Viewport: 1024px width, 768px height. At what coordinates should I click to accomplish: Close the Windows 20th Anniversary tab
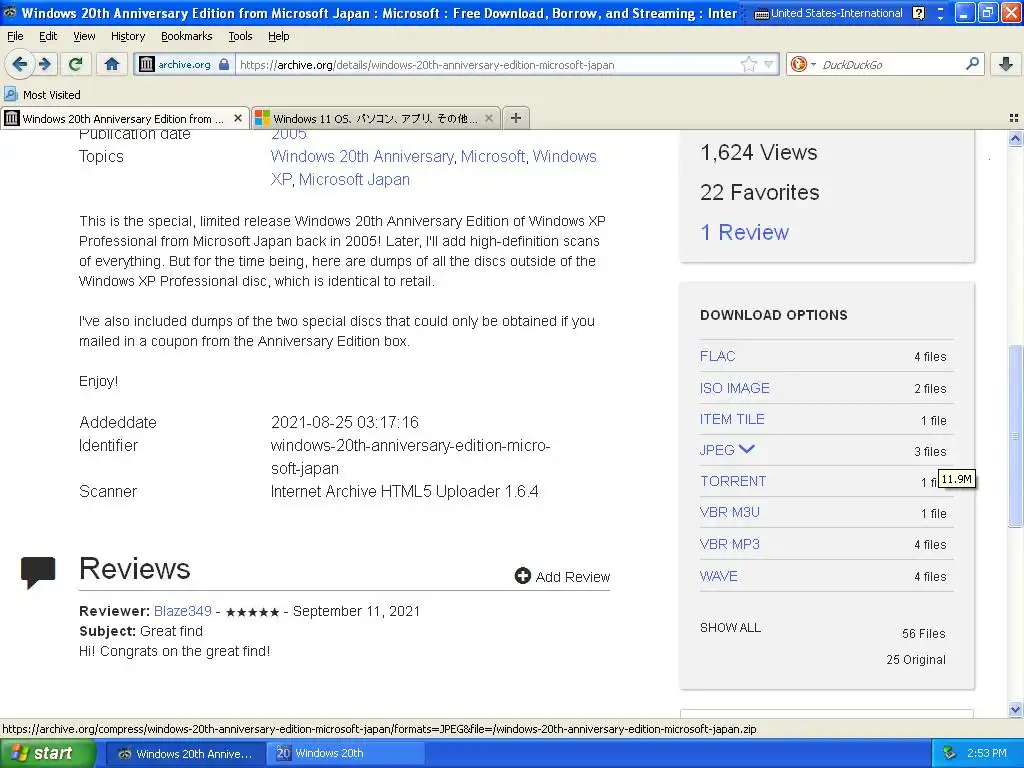tap(238, 118)
